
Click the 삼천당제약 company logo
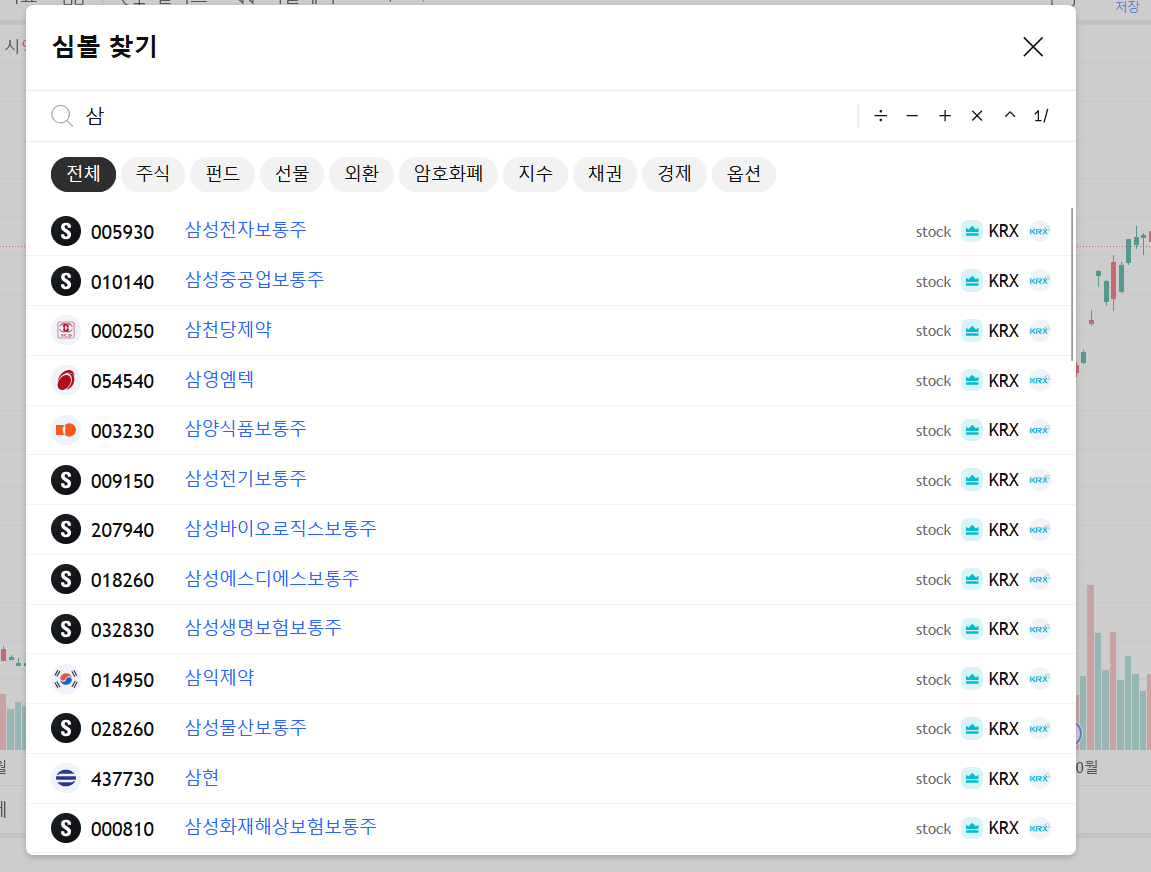point(65,331)
